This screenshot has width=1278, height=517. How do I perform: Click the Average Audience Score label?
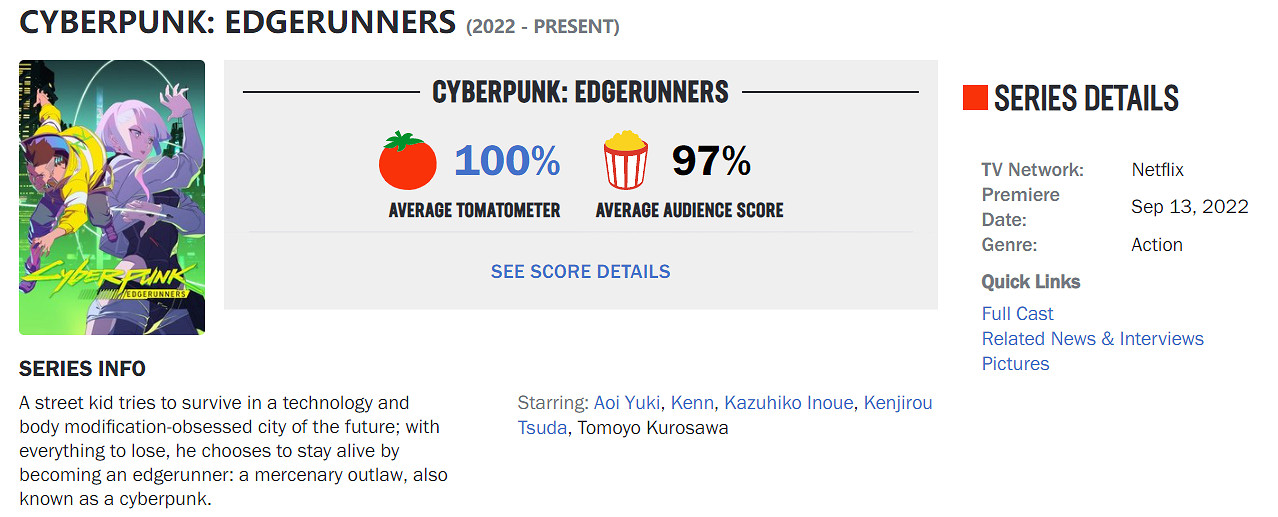[x=689, y=210]
